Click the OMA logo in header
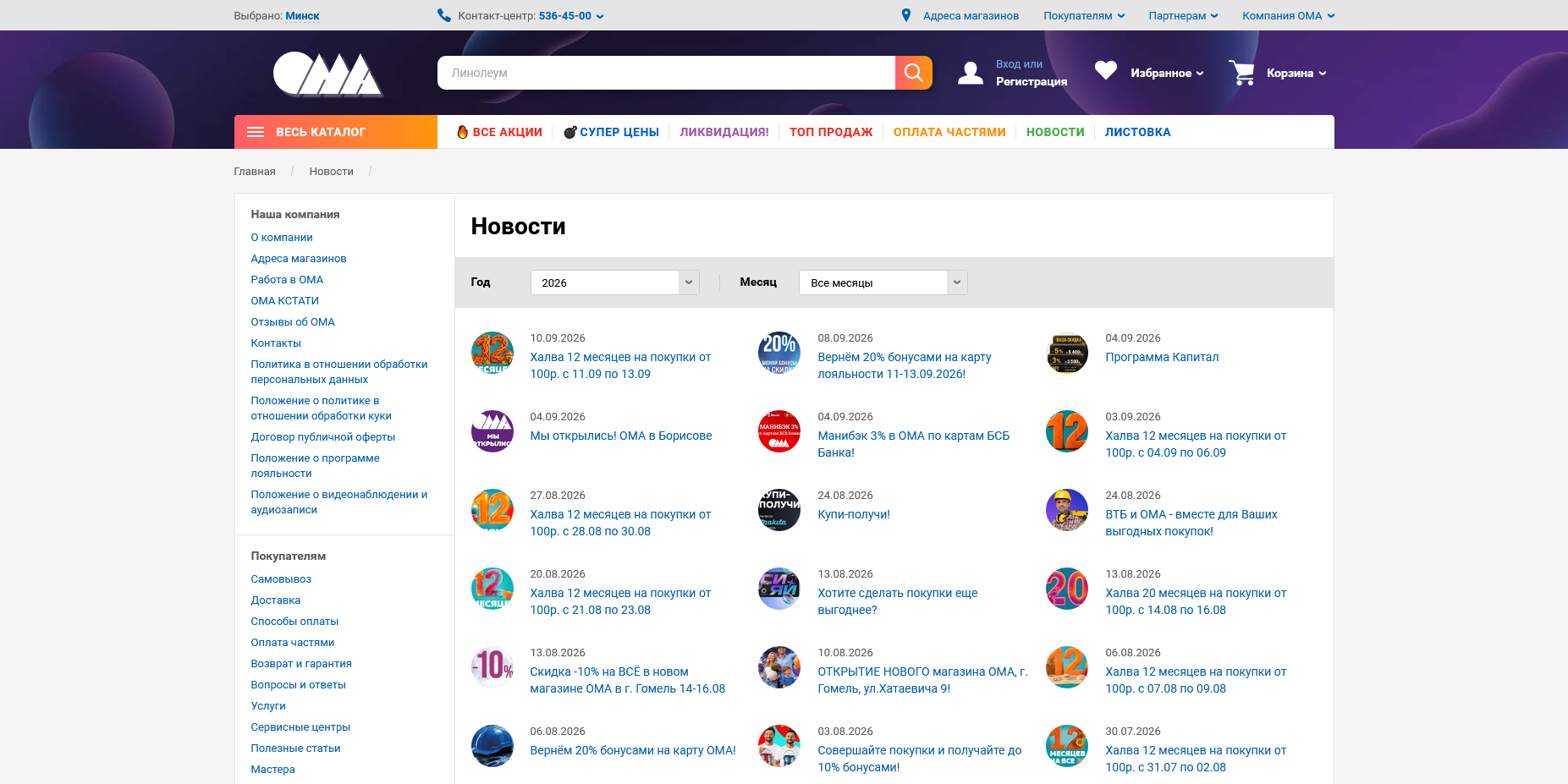The width and height of the screenshot is (1568, 784). [x=327, y=74]
